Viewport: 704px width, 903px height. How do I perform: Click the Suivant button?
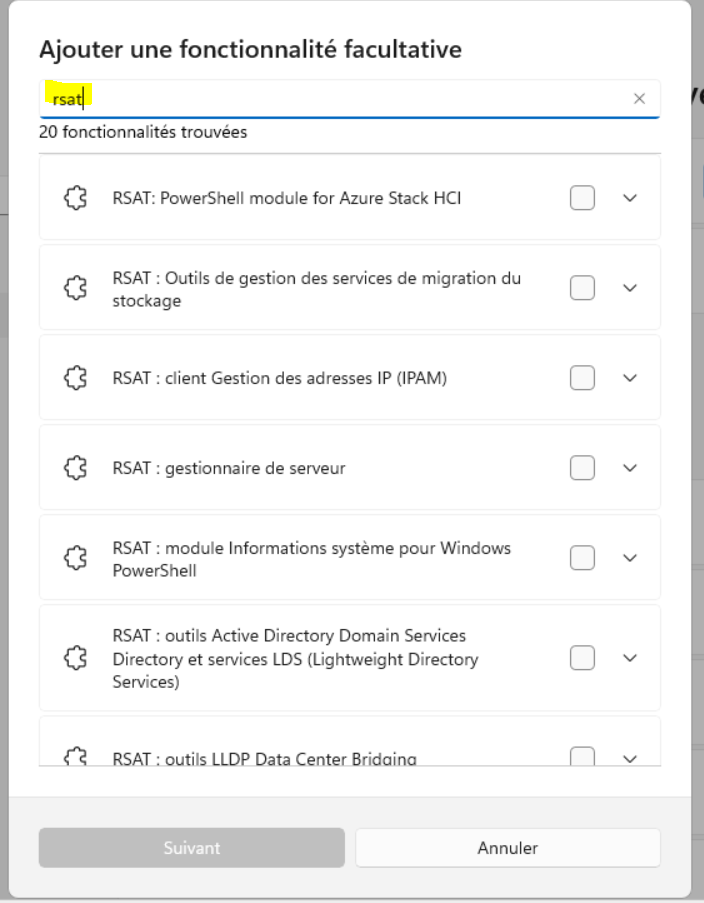pos(192,848)
